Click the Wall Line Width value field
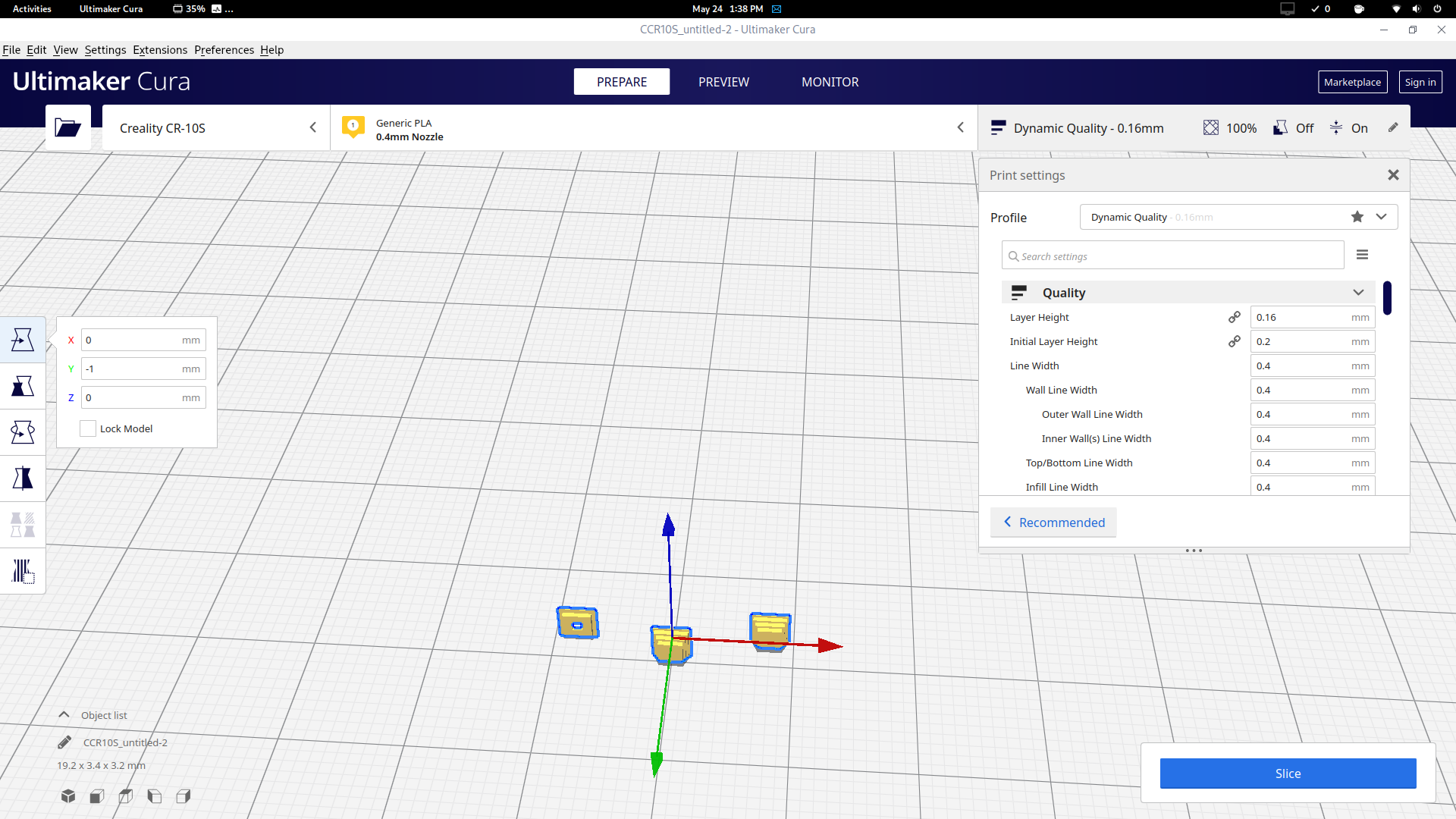The image size is (1456, 819). pos(1313,390)
